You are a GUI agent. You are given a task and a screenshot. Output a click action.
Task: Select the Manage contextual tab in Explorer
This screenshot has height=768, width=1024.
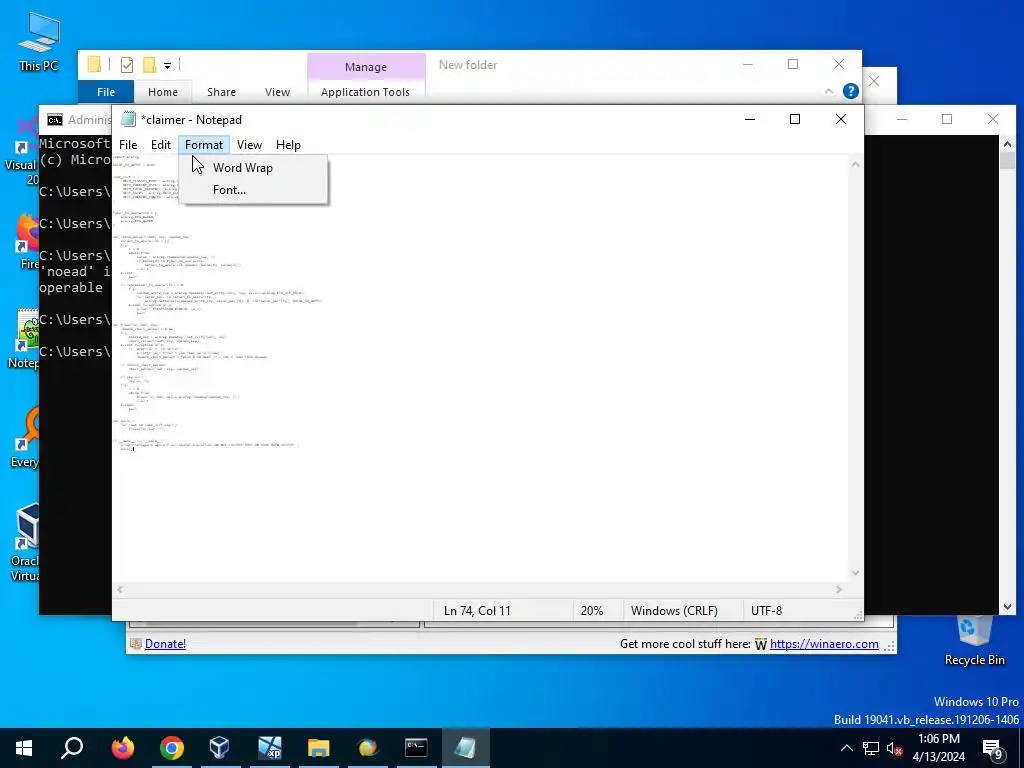tap(366, 67)
